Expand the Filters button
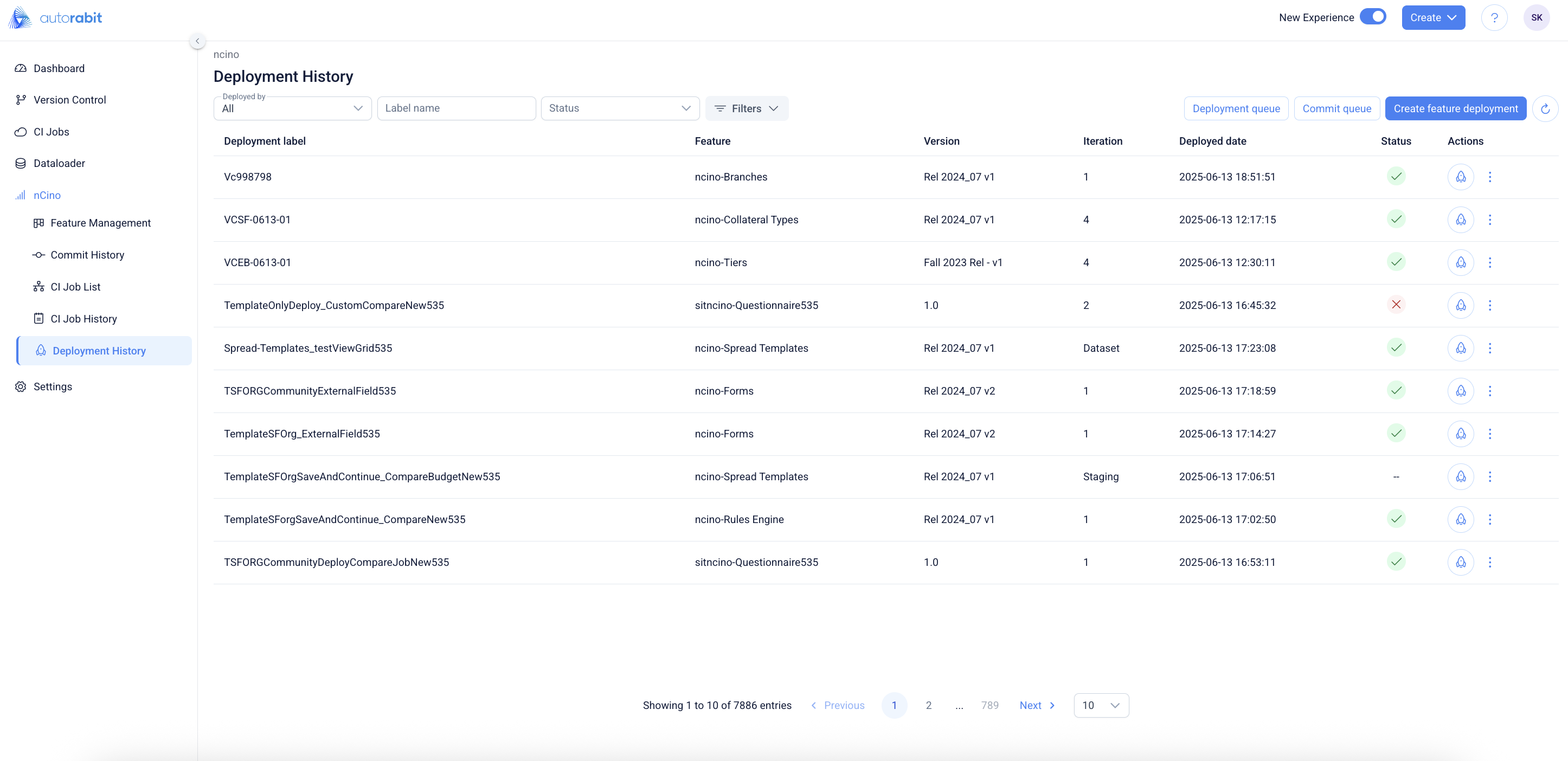The image size is (1568, 761). point(746,109)
